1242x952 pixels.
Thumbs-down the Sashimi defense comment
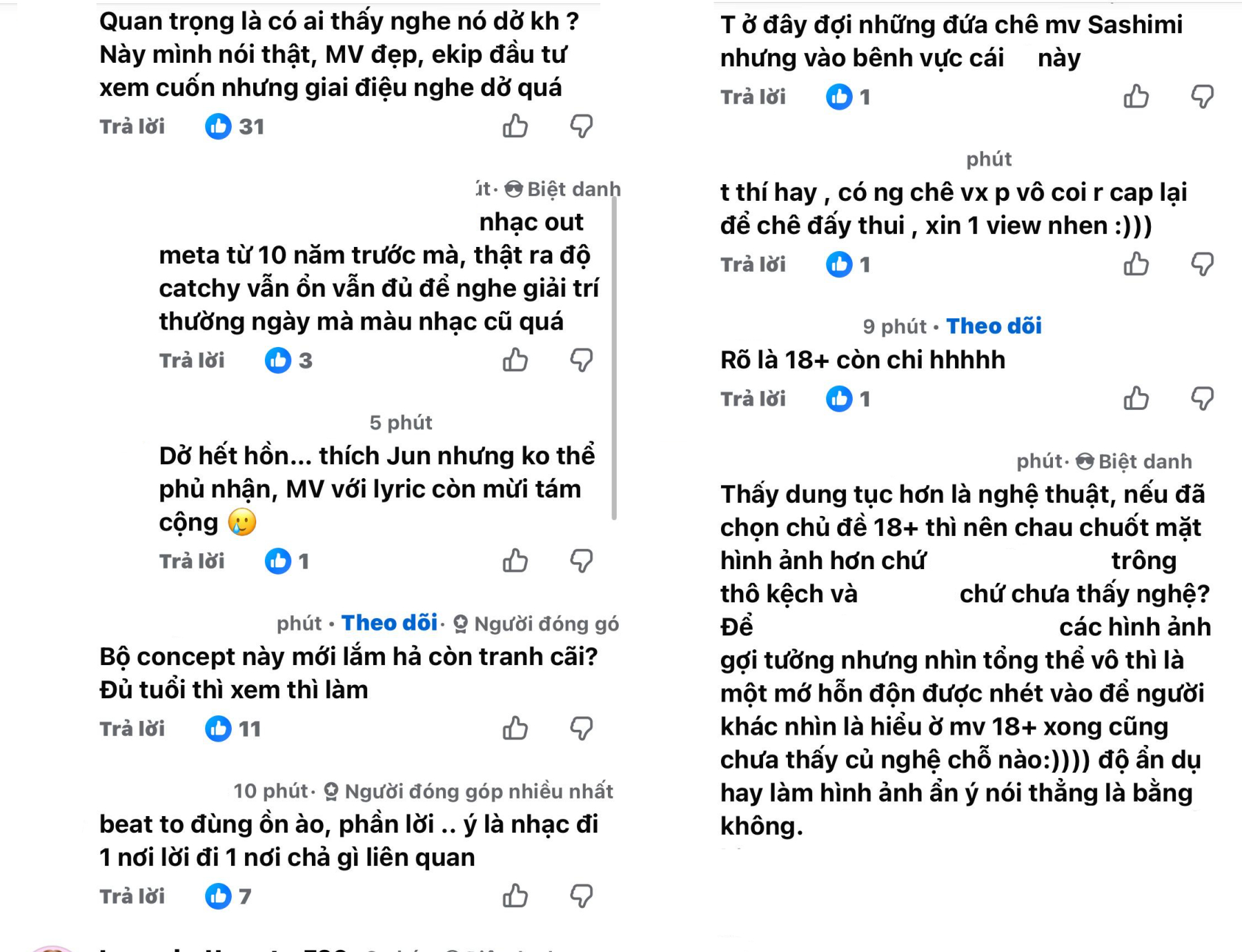[1203, 97]
